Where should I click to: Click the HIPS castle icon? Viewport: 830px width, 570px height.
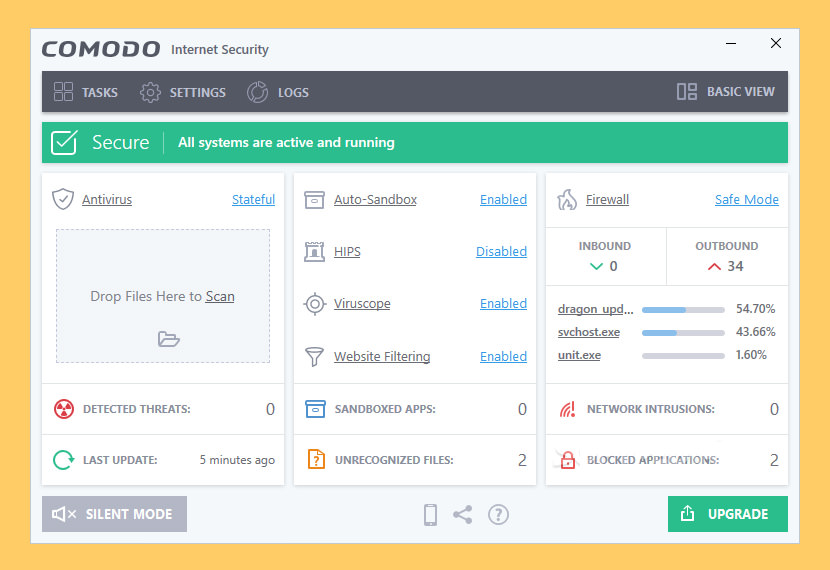coord(314,251)
